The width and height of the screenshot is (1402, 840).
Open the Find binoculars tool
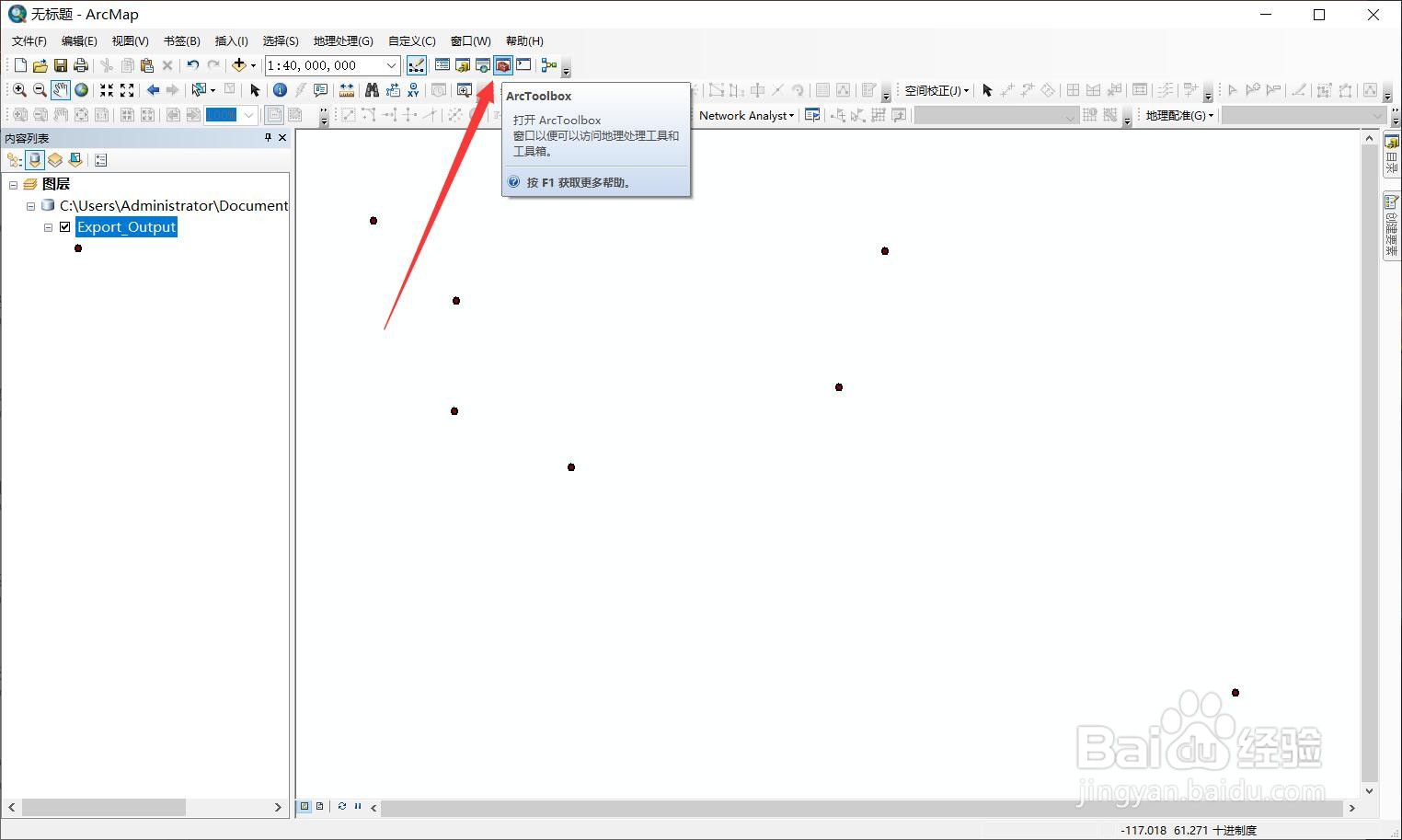pyautogui.click(x=372, y=90)
